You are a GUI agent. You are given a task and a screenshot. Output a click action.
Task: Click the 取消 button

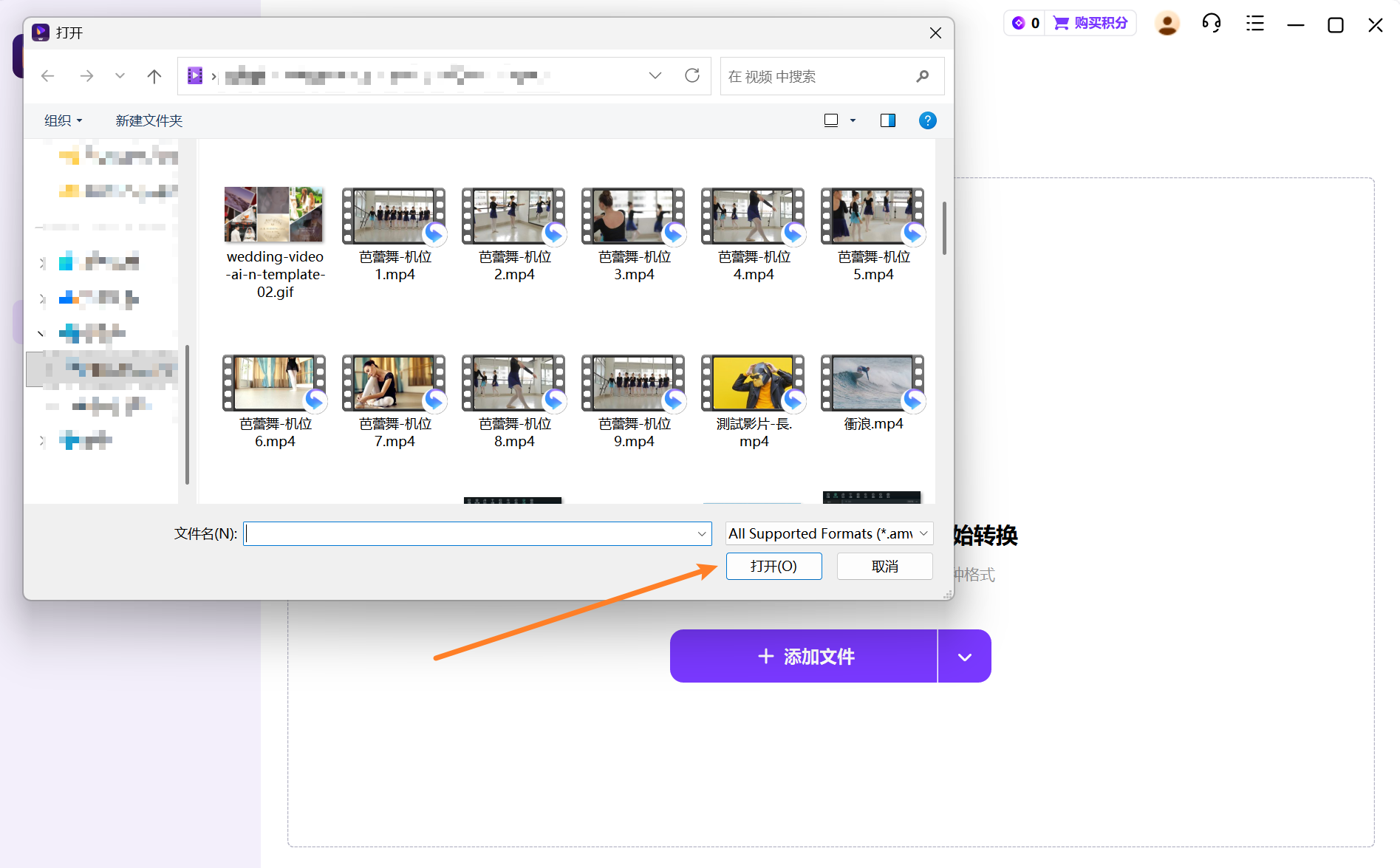884,567
